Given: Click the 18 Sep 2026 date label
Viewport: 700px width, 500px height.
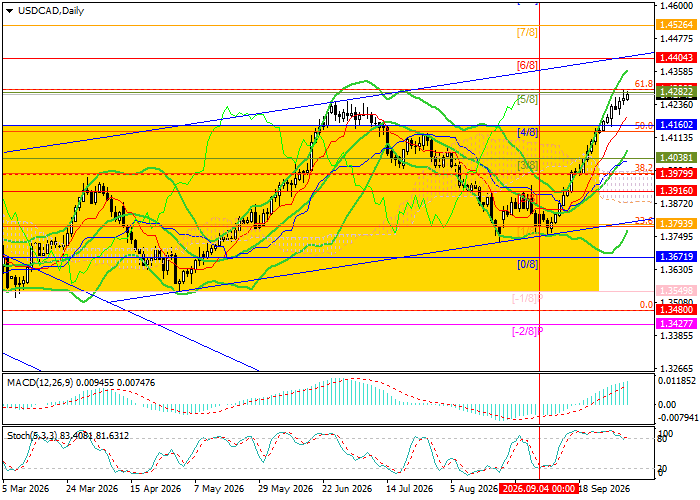Looking at the screenshot, I should click(x=604, y=488).
